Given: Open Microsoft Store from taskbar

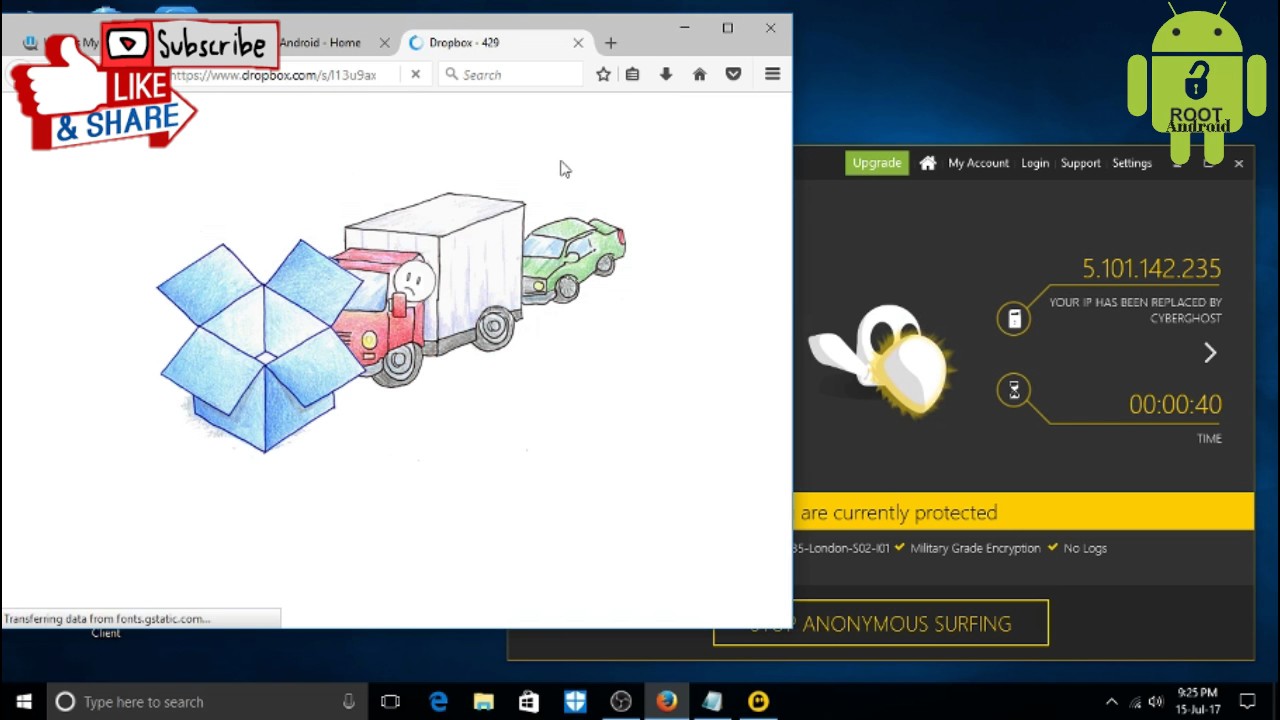Looking at the screenshot, I should pos(529,701).
